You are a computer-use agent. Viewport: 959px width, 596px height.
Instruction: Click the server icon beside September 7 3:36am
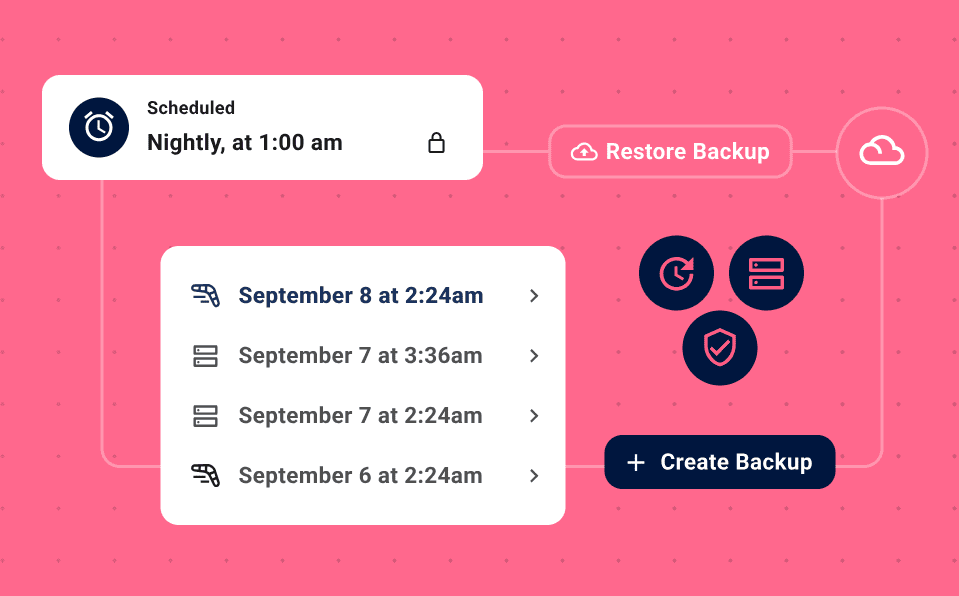(206, 356)
